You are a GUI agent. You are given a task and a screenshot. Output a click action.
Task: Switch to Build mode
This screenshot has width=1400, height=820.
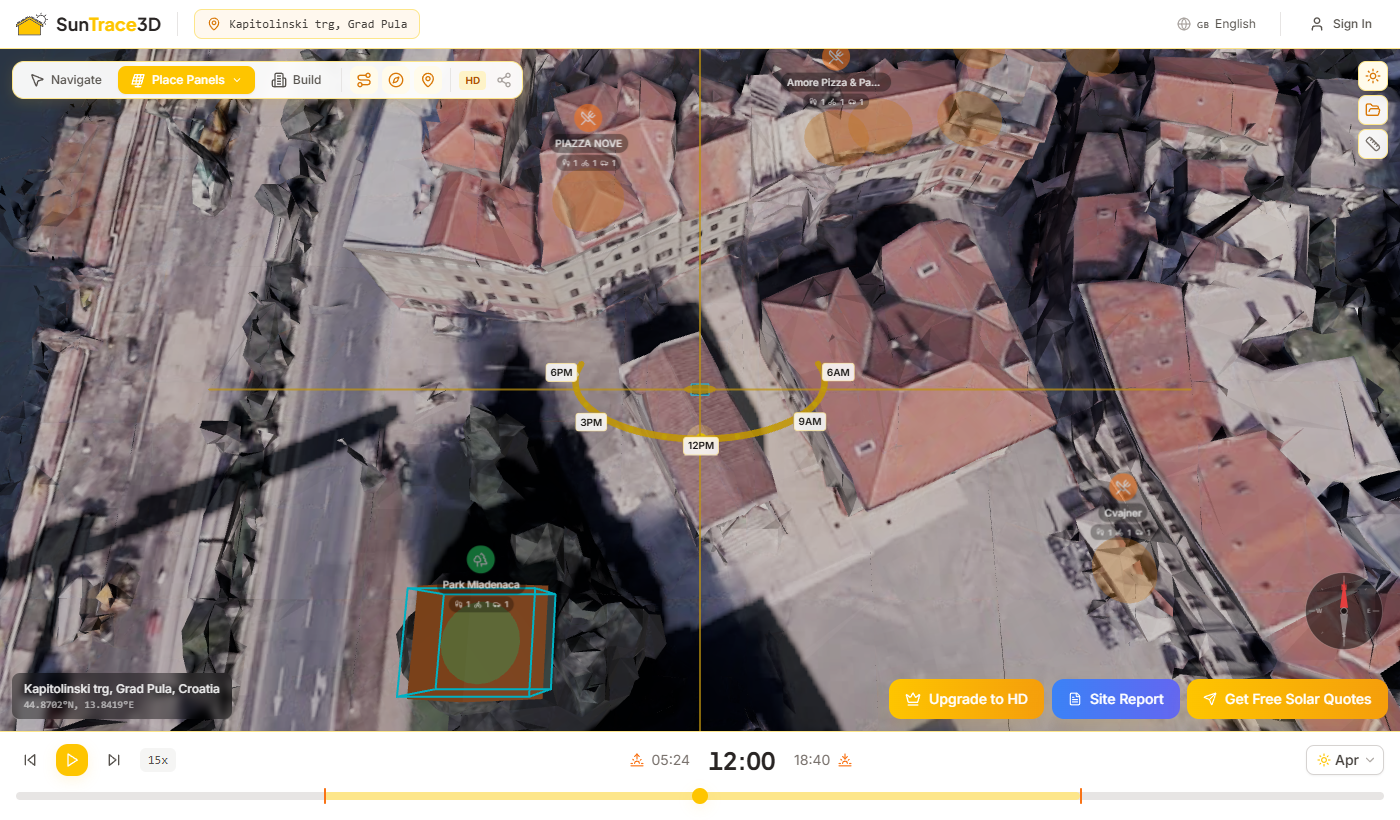click(297, 80)
